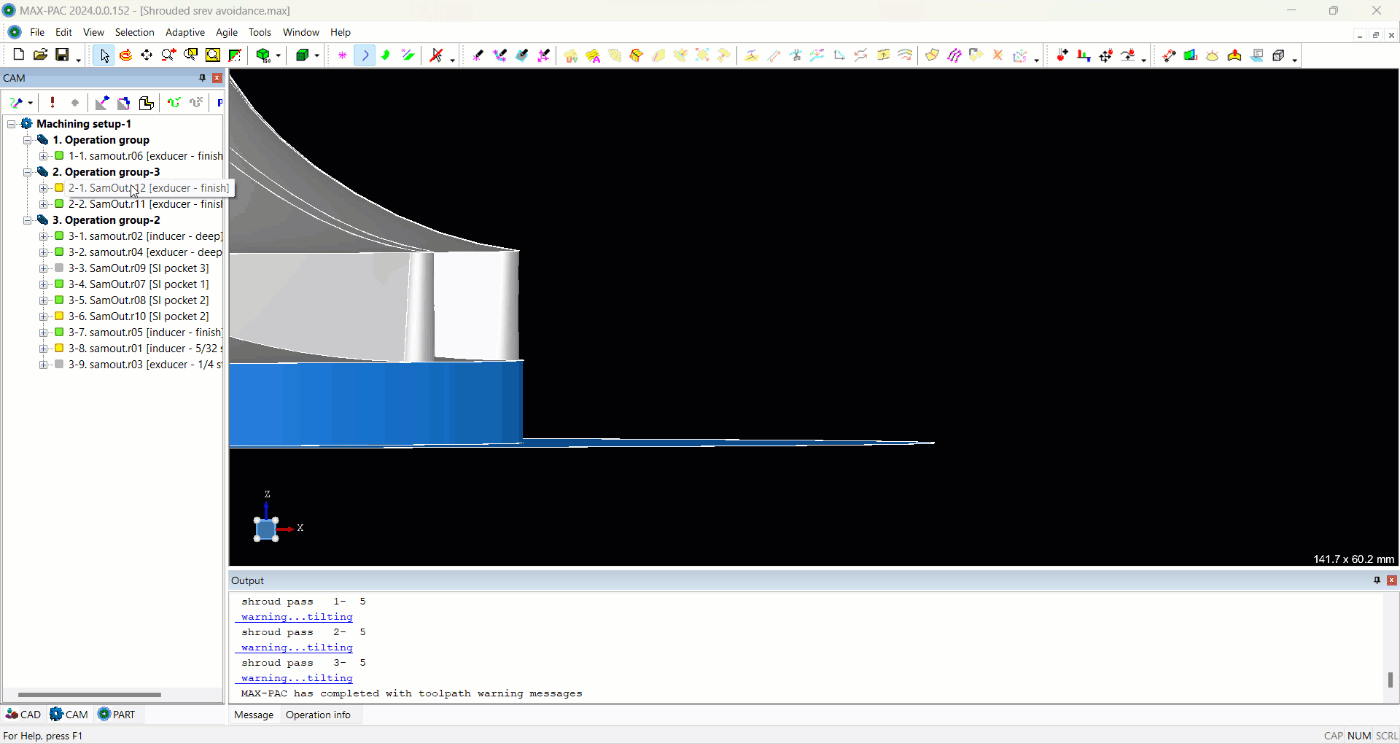Switch to the Operation info tab
Viewport: 1400px width, 744px height.
point(318,715)
